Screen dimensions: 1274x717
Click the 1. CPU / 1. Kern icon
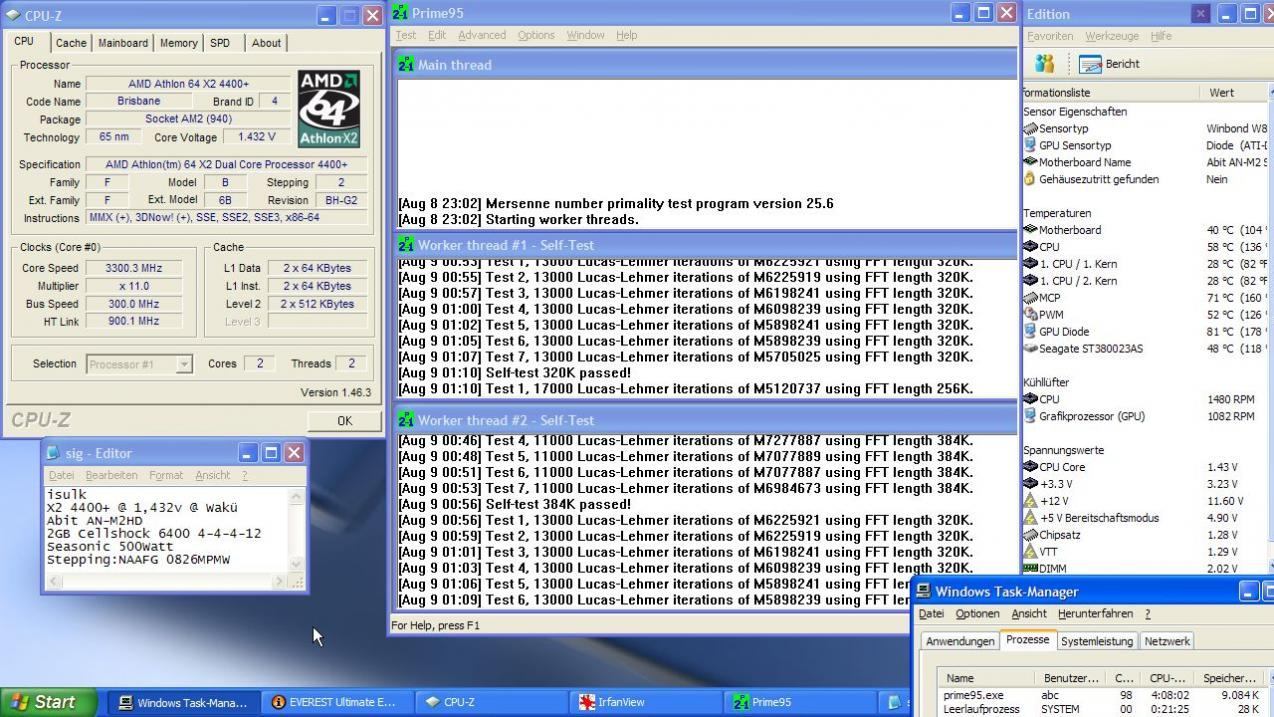1030,264
